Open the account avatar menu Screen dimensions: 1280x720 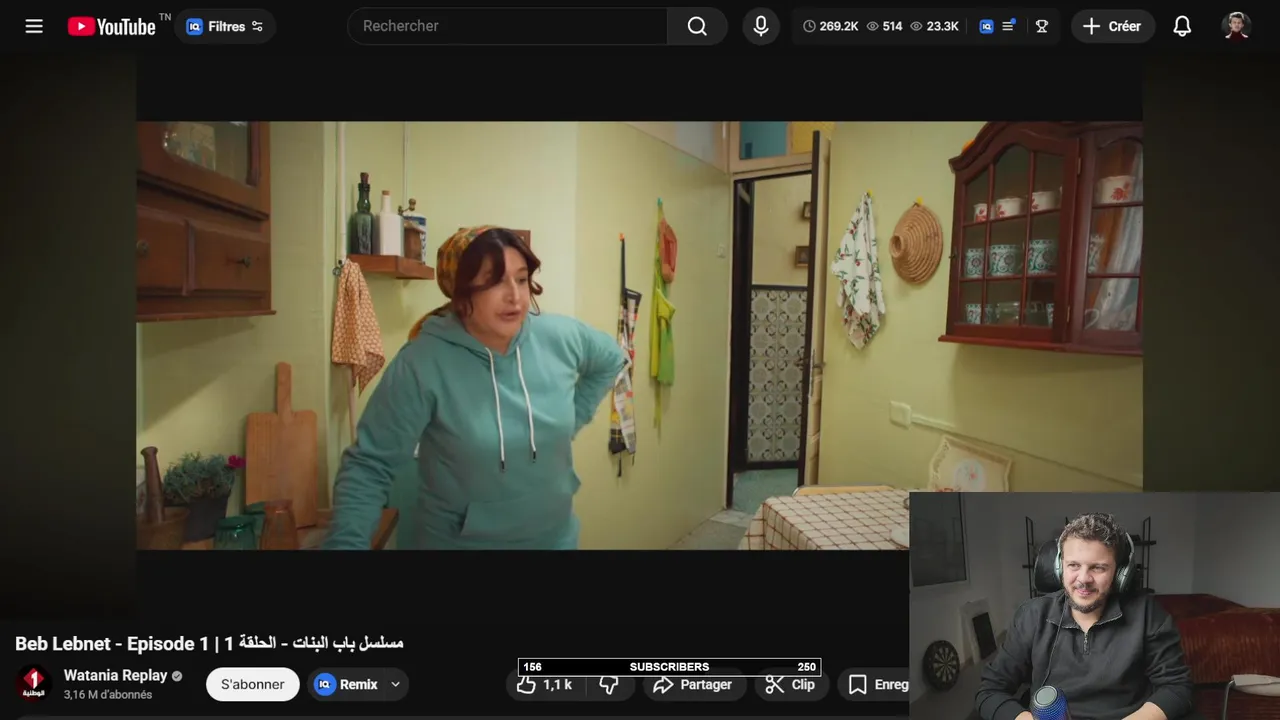point(1237,26)
